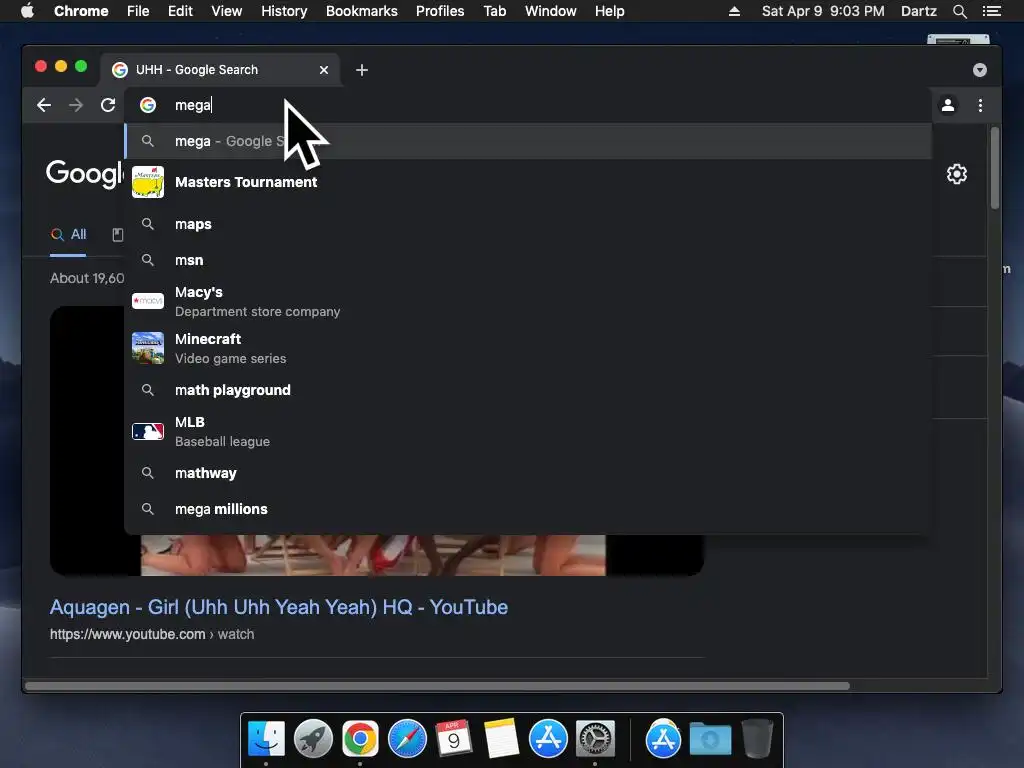Image resolution: width=1024 pixels, height=768 pixels.
Task: Click the Minecraft thumbnail image
Action: (x=148, y=347)
